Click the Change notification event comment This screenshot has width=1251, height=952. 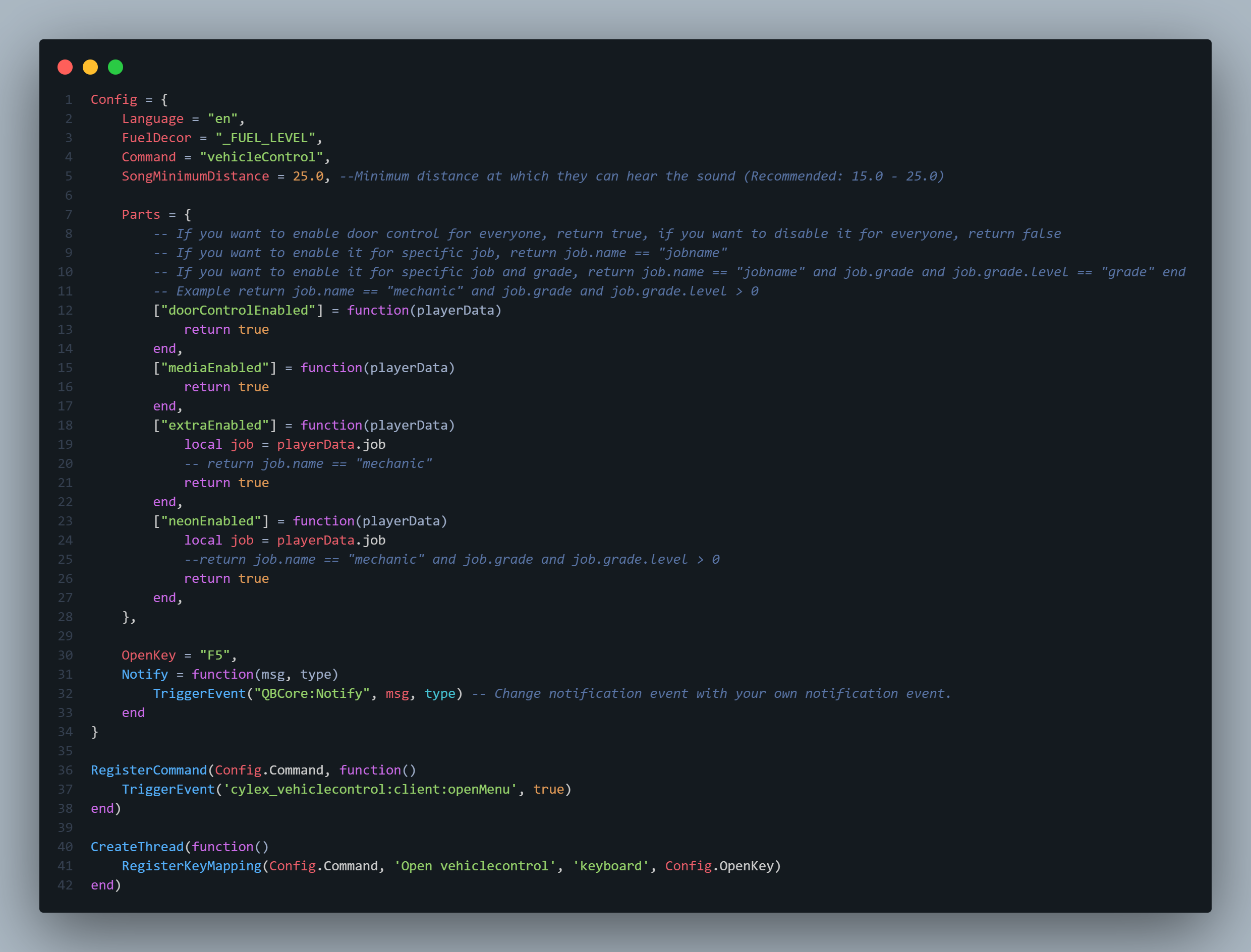tap(711, 694)
